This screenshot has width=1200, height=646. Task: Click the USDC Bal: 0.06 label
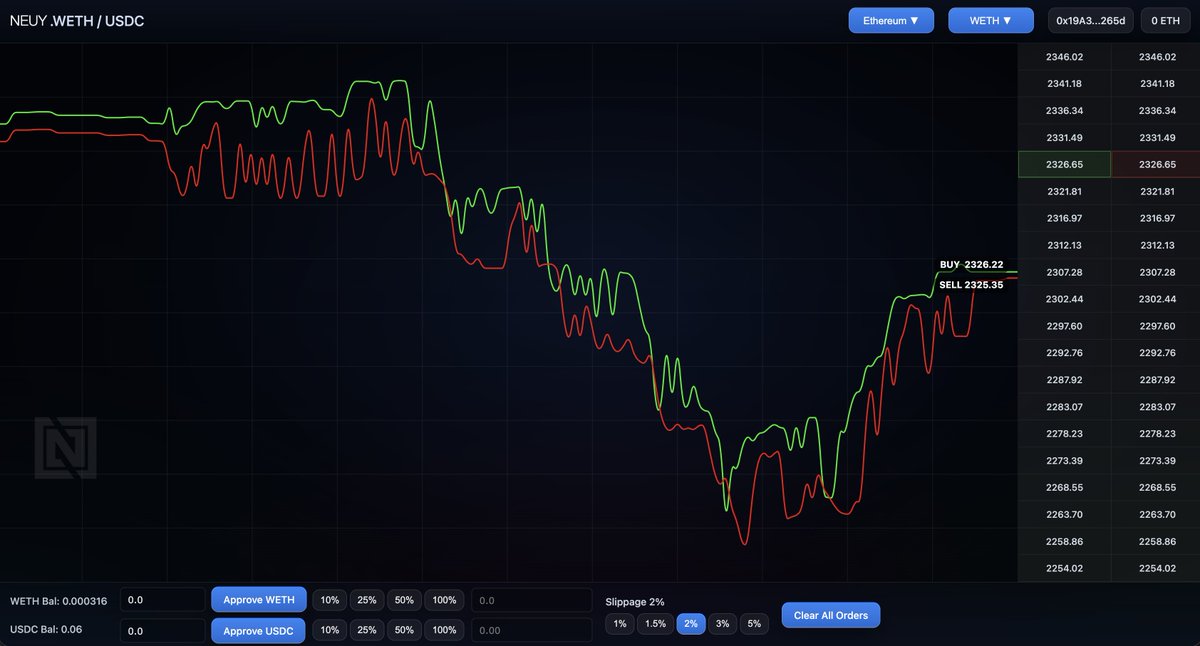coord(46,631)
